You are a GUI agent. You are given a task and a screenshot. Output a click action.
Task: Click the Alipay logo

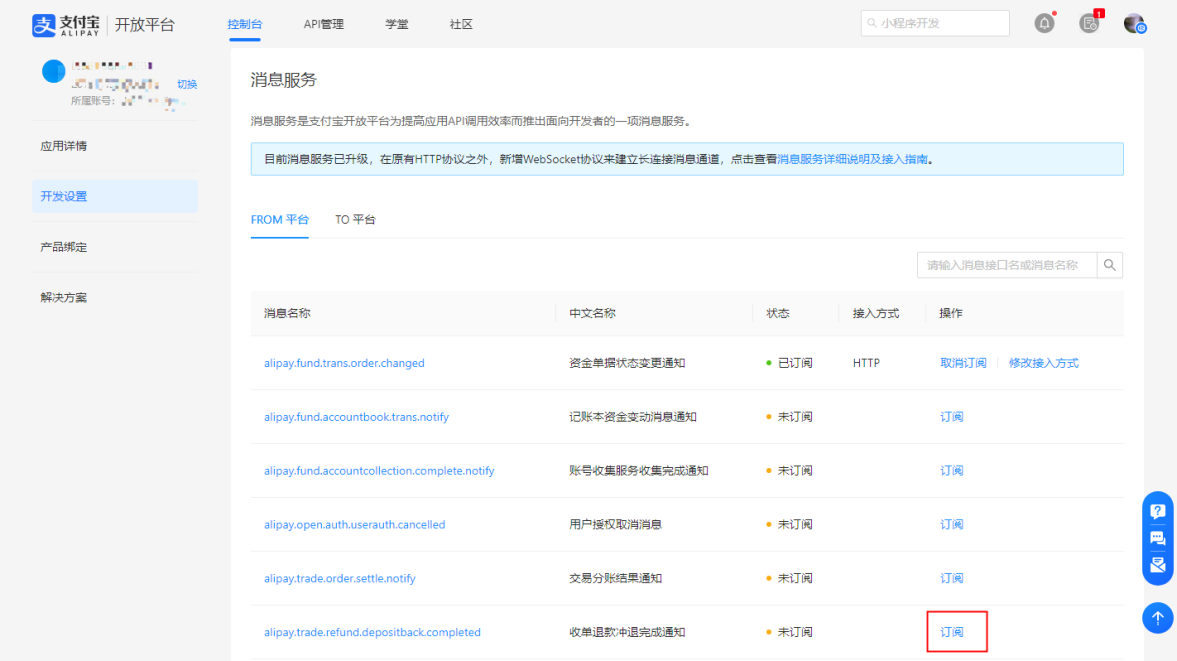coord(66,25)
